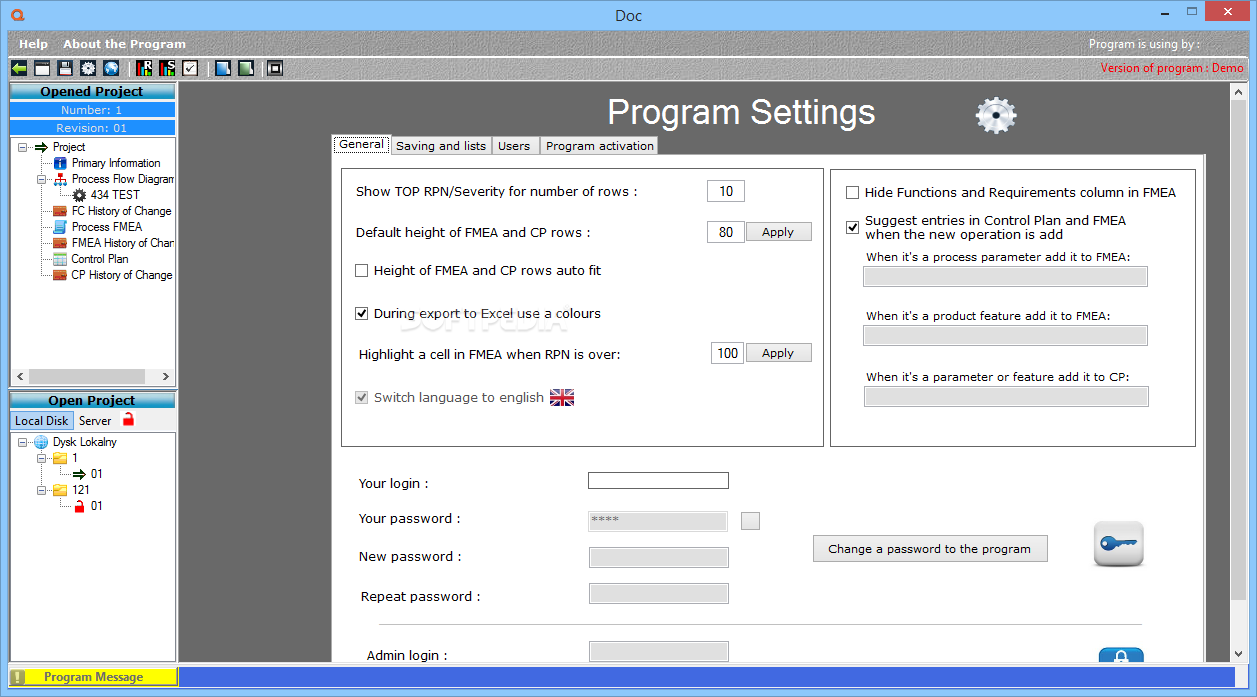The height and width of the screenshot is (697, 1257).
Task: Toggle Switch language to english checkbox
Action: [x=362, y=397]
